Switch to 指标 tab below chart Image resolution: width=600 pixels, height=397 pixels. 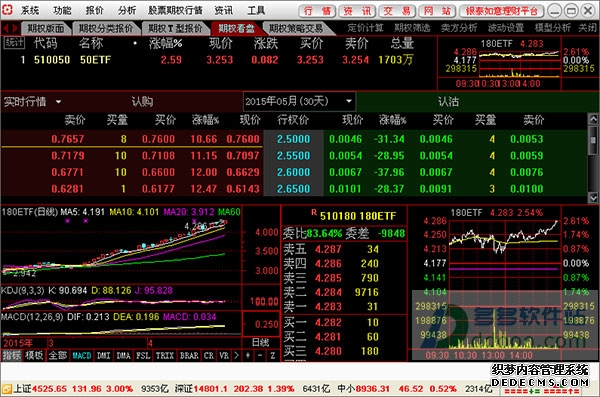(12, 356)
